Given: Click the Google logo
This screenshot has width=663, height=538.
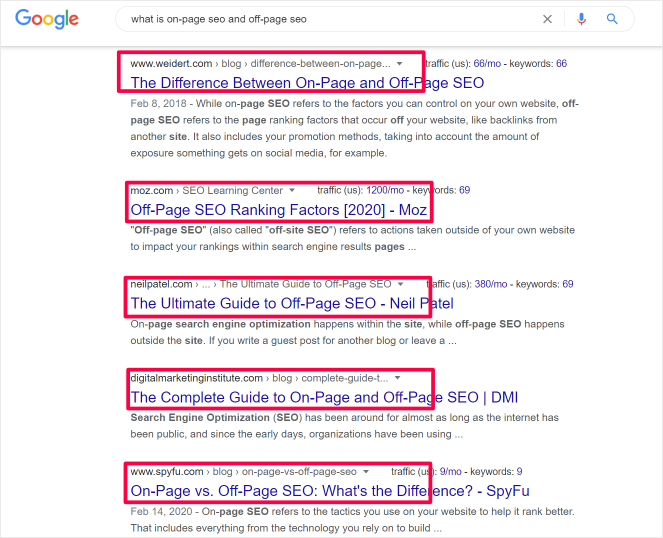Looking at the screenshot, I should pyautogui.click(x=47, y=19).
